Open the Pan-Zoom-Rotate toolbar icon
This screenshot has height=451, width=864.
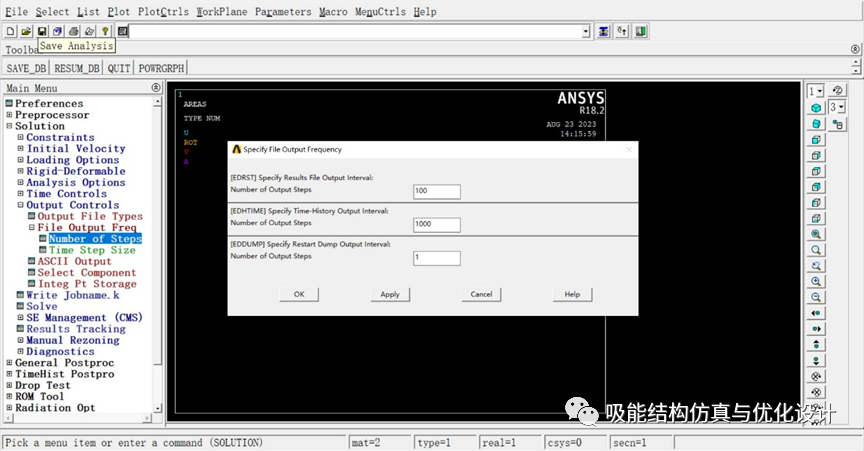click(57, 31)
